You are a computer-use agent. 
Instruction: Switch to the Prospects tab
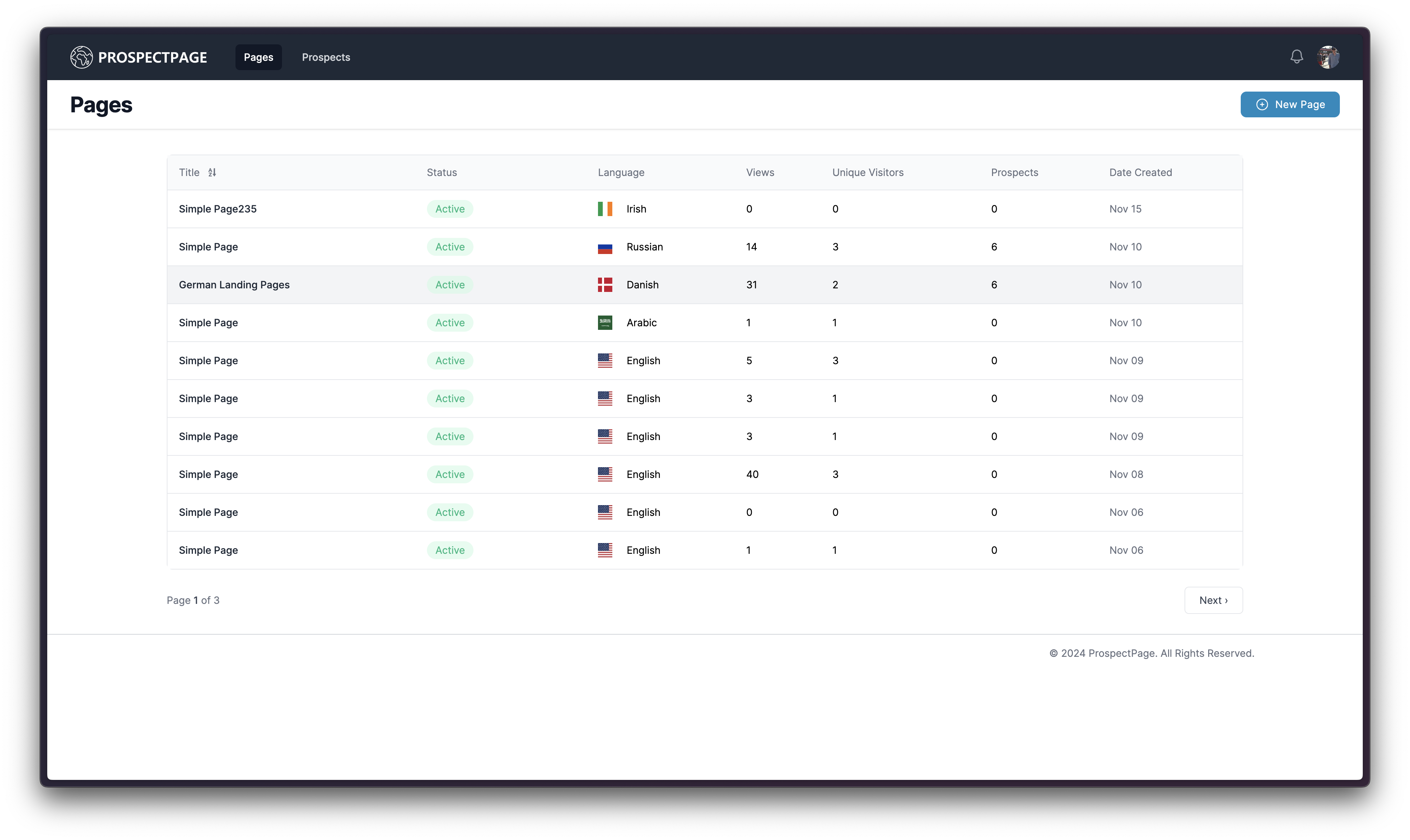click(325, 57)
